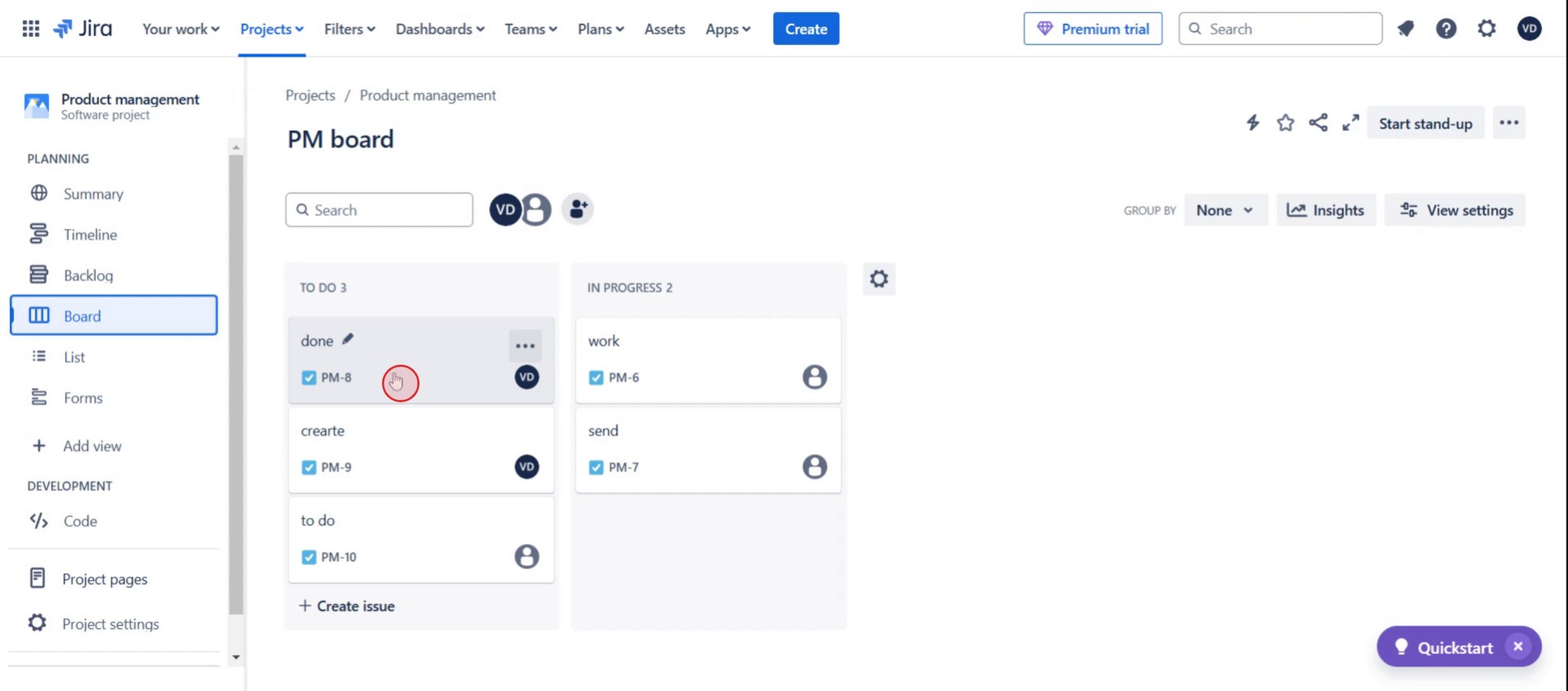Screen dimensions: 1568x691
Task: Open the Code section under Development
Action: 80,520
